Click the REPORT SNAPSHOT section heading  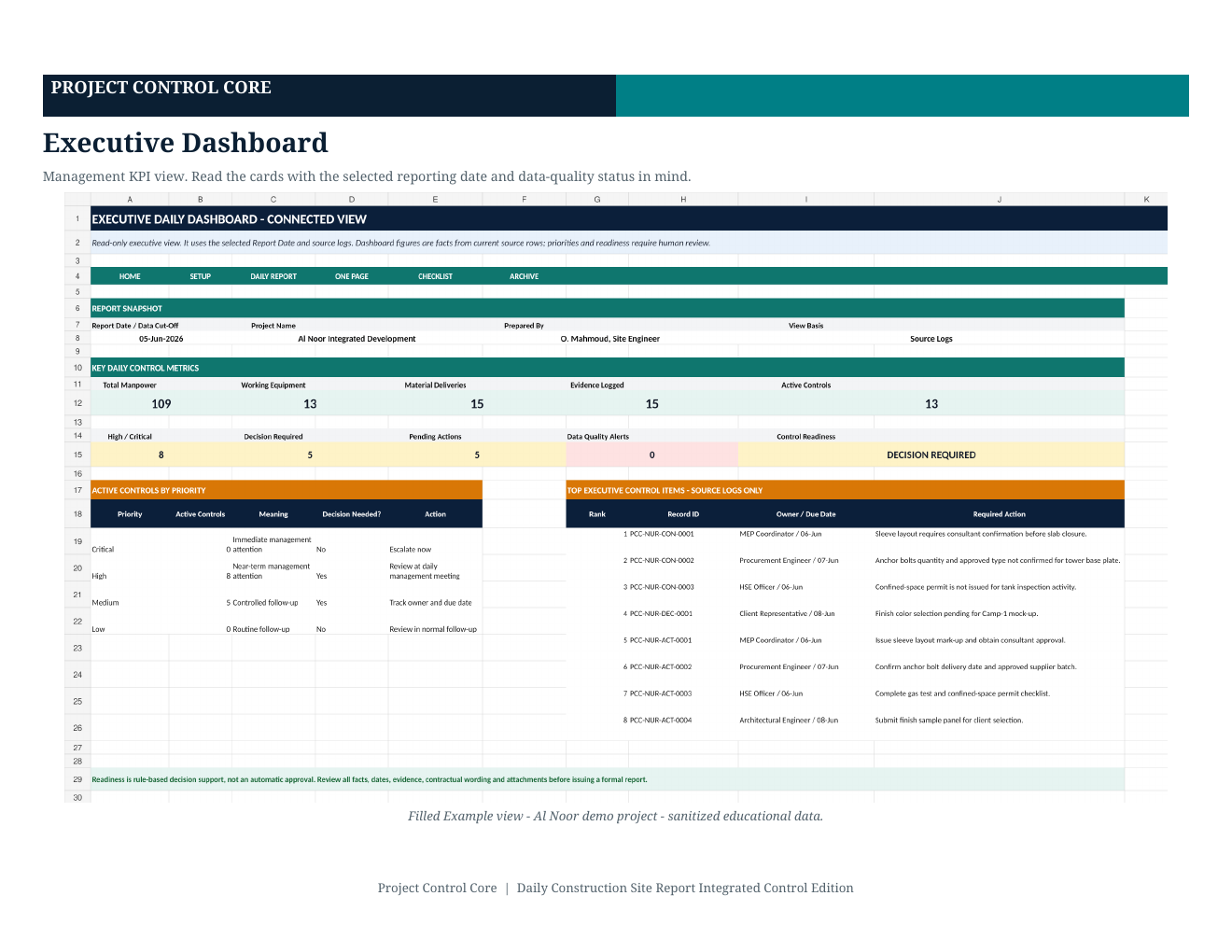point(608,308)
